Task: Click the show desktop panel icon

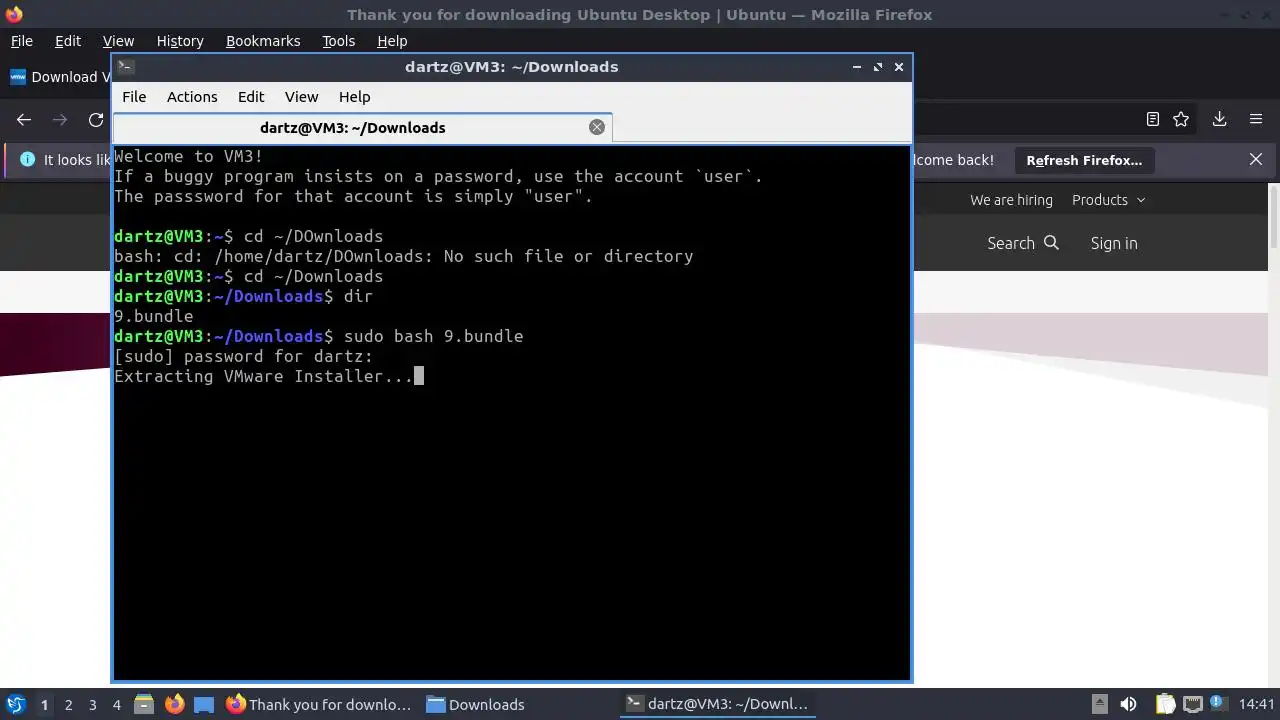Action: [x=204, y=704]
